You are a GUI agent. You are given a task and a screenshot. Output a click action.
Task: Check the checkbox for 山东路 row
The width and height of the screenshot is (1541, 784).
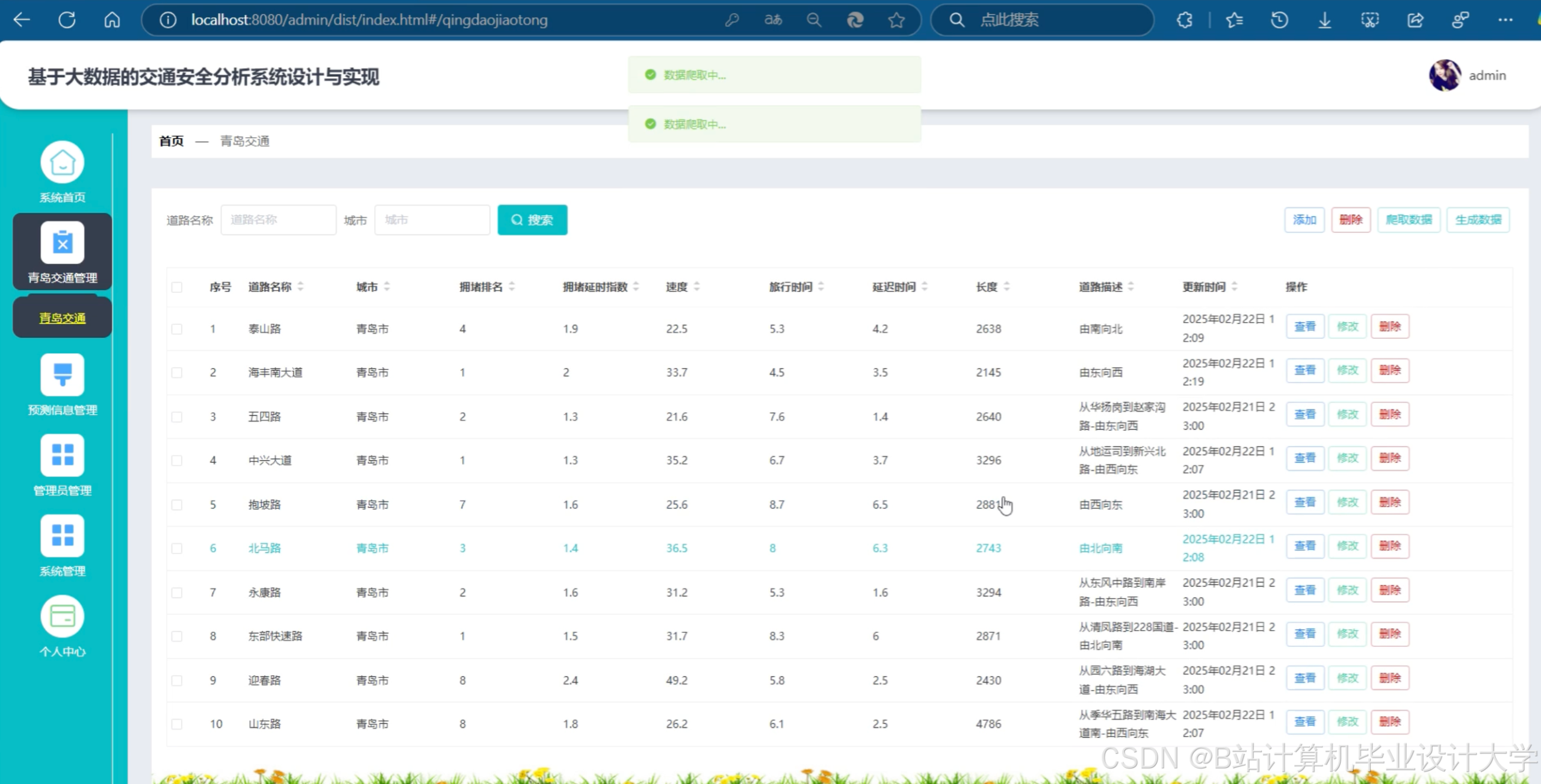pyautogui.click(x=177, y=724)
